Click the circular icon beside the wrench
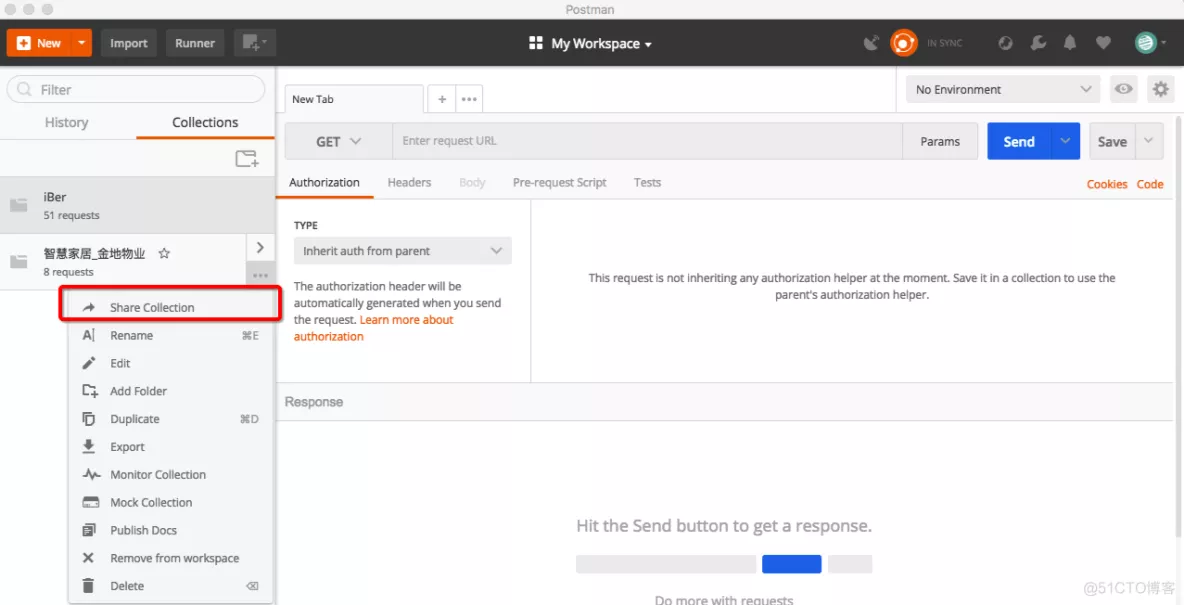 1005,43
